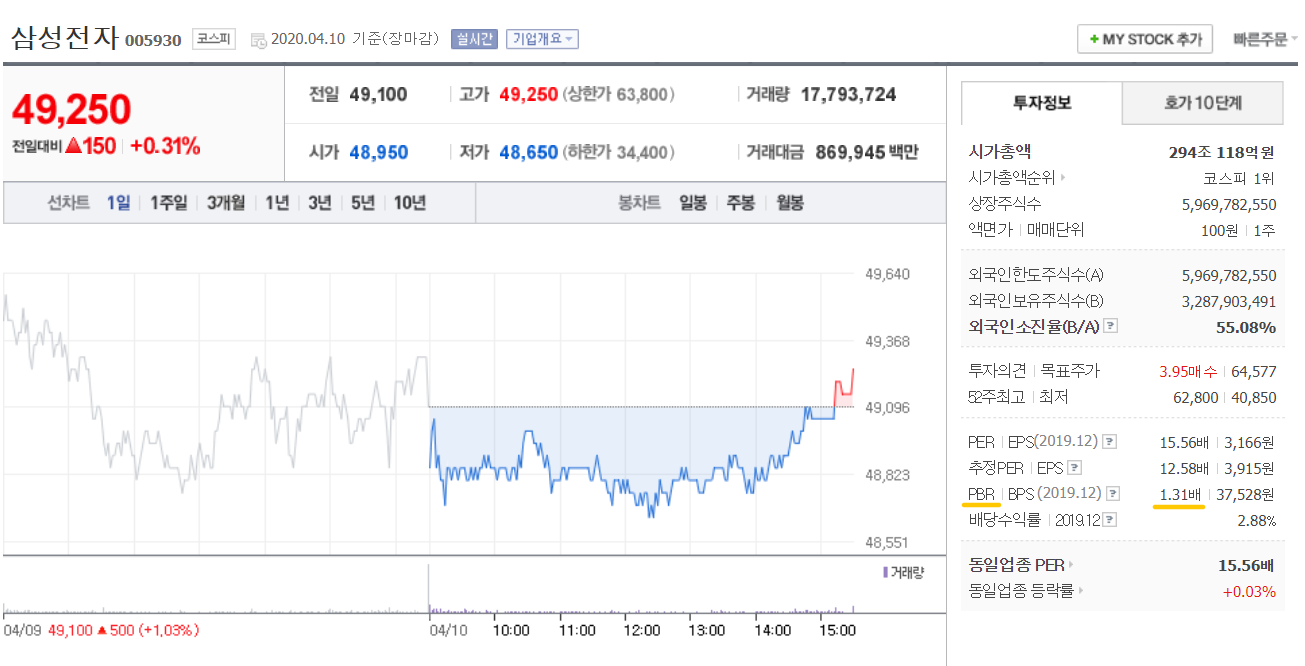Click the current price 49,250
The width and height of the screenshot is (1305, 666).
click(72, 110)
